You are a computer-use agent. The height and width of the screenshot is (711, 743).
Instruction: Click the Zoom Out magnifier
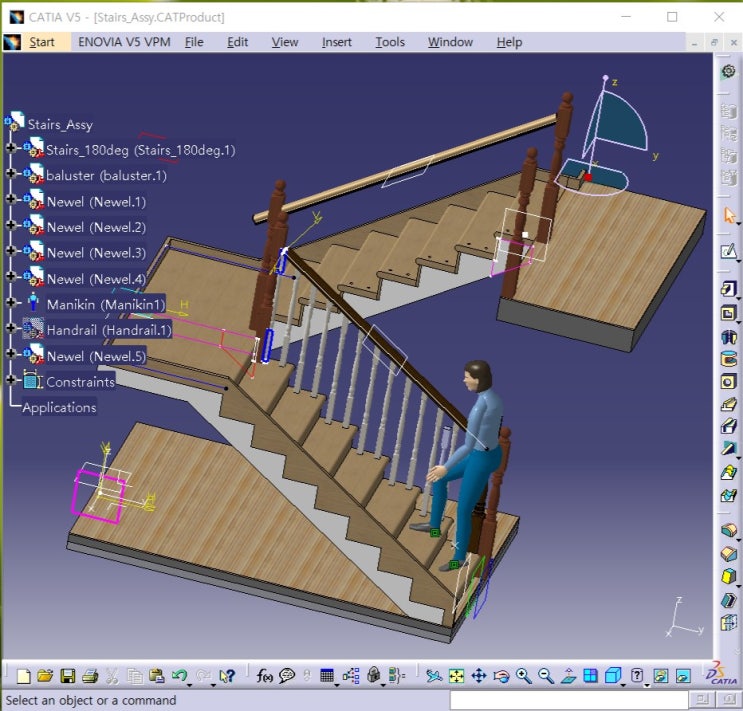click(546, 675)
